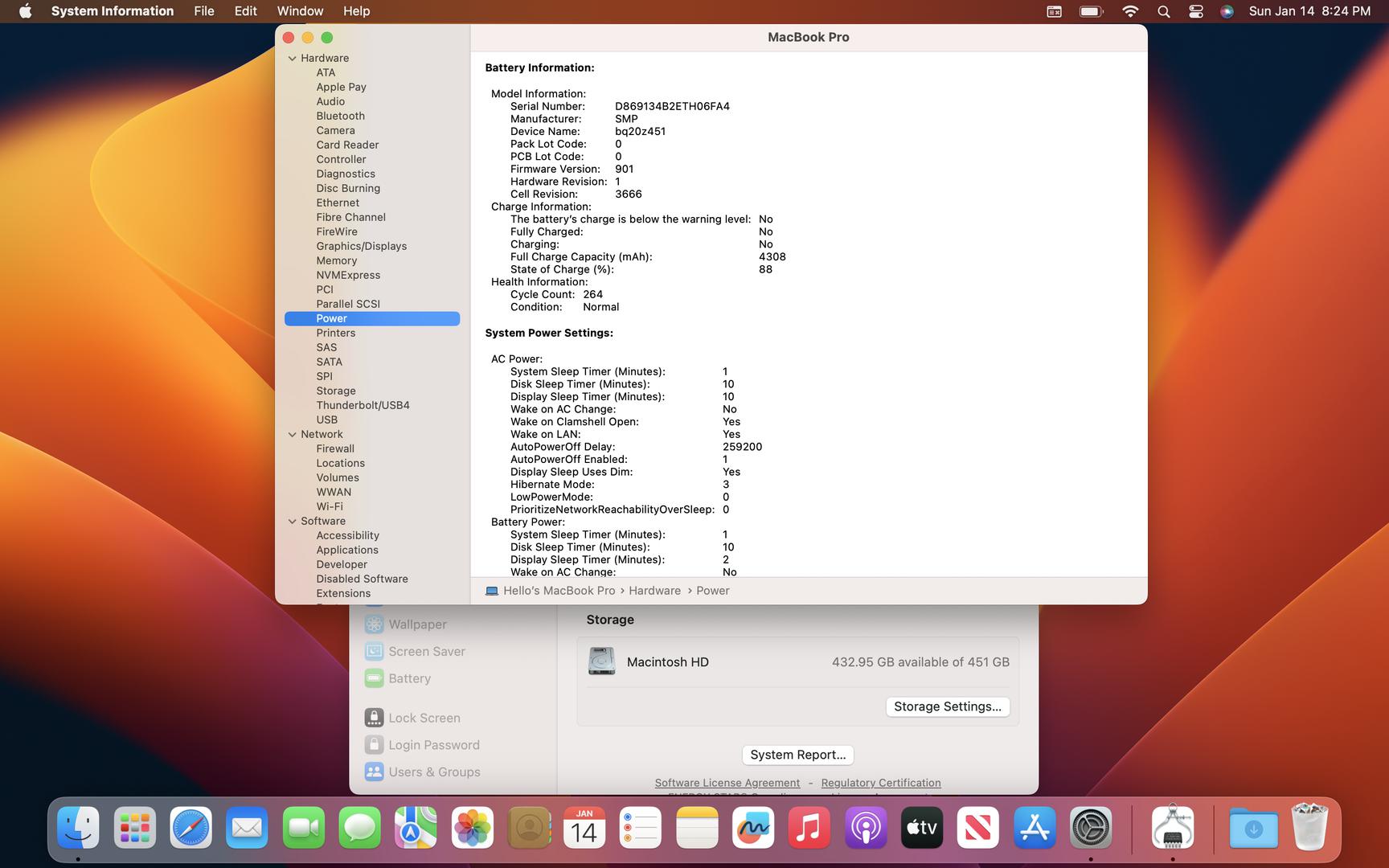Open the File menu
Screen dimensions: 1389x868
204,11
